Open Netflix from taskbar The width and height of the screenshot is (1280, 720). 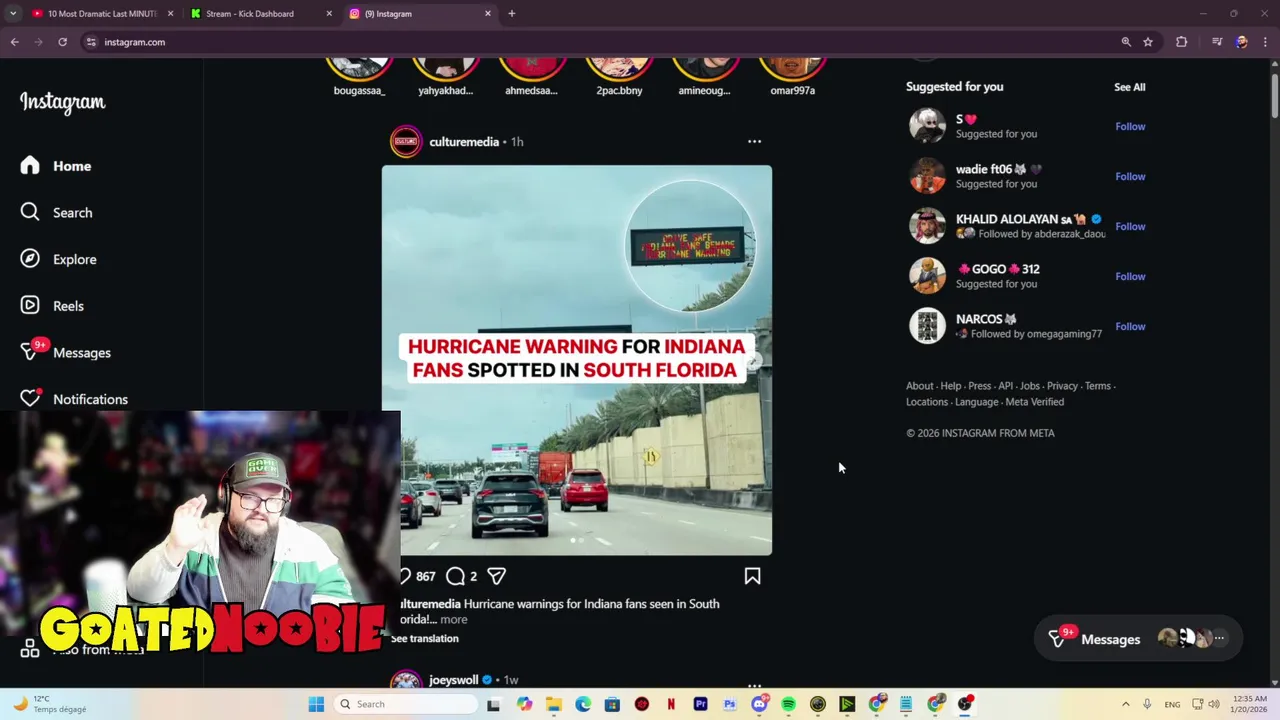pyautogui.click(x=671, y=704)
